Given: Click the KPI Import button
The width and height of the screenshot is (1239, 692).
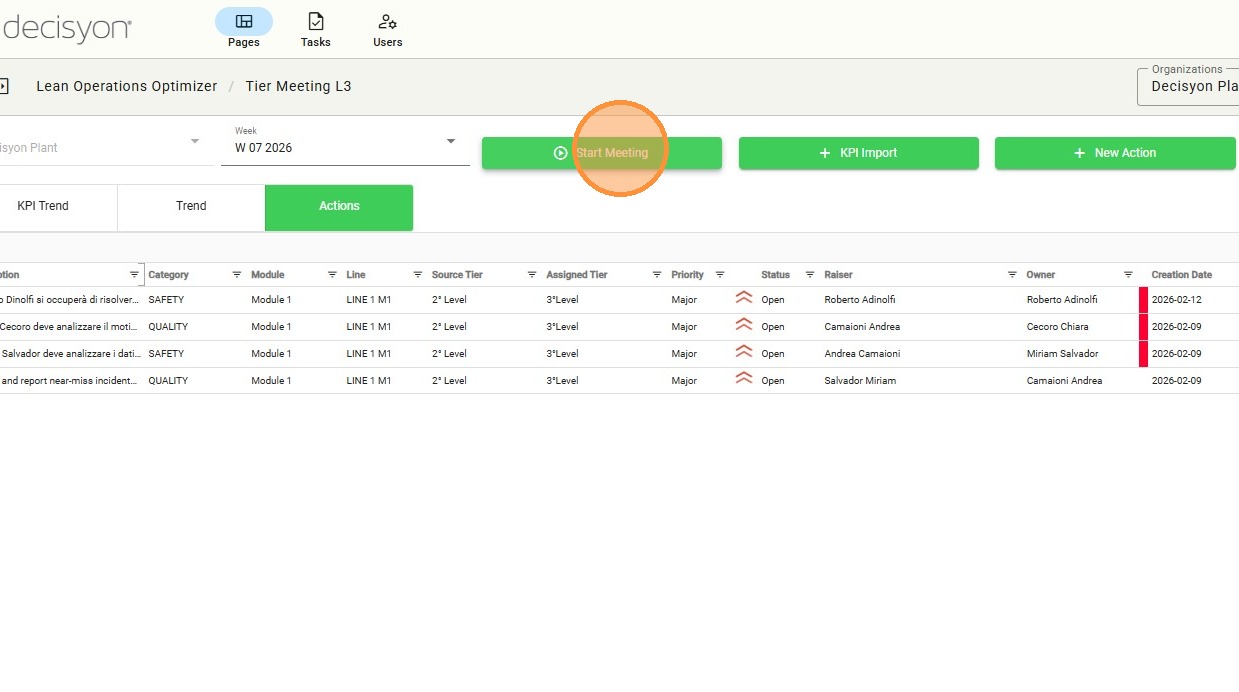Looking at the screenshot, I should [858, 153].
